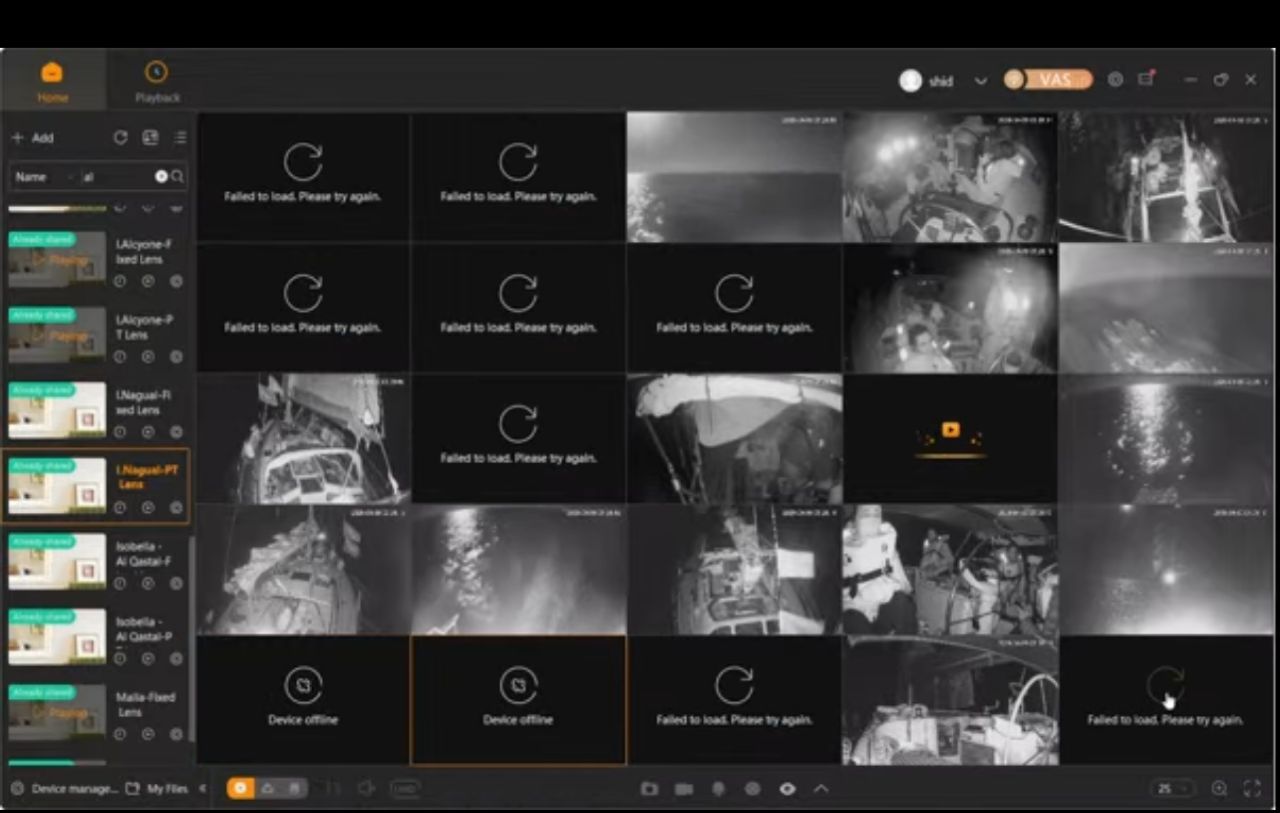Open the Name filter dropdown
The height and width of the screenshot is (813, 1280).
[x=45, y=176]
